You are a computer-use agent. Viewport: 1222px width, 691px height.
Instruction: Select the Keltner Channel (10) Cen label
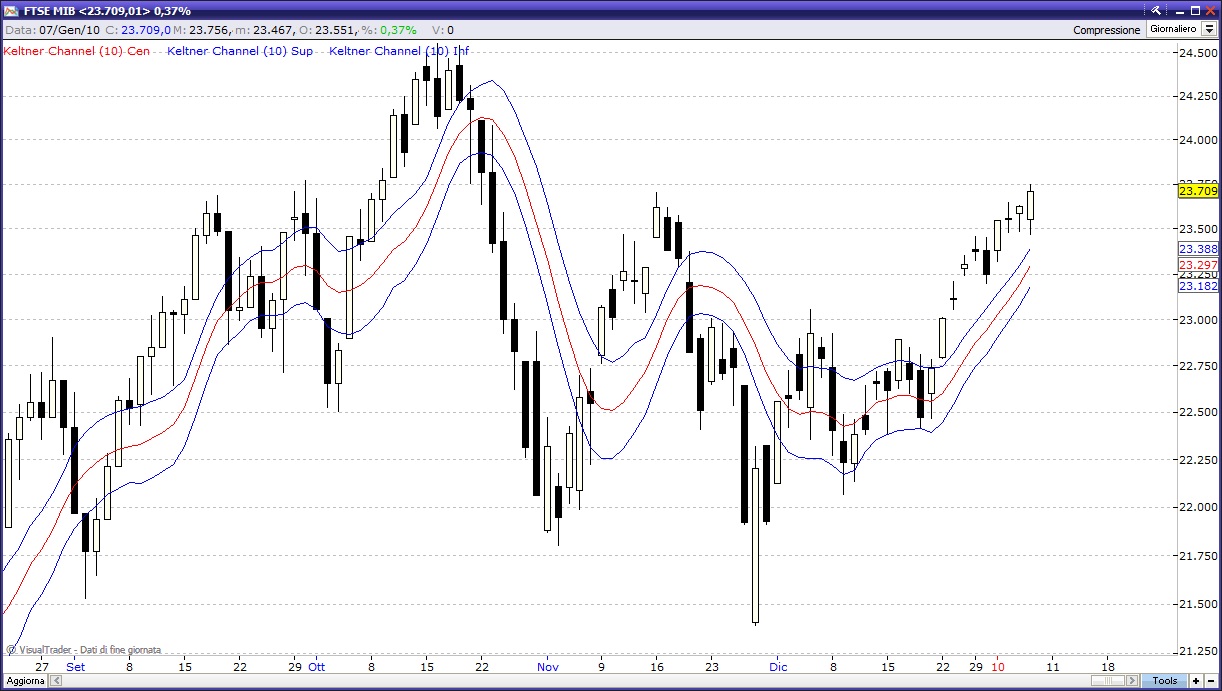77,51
